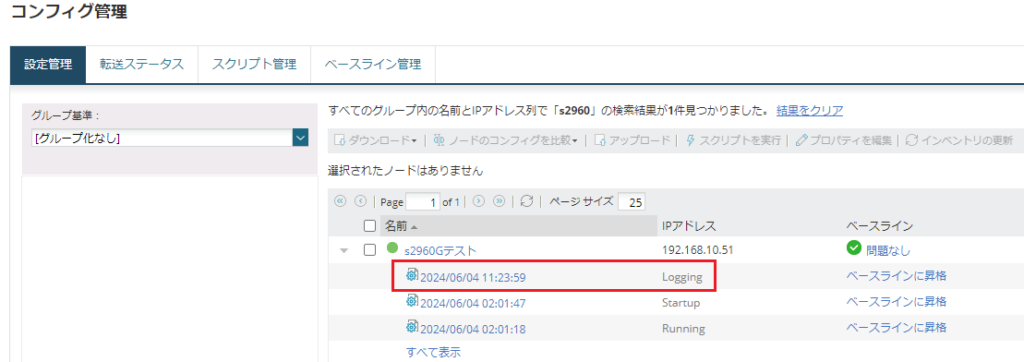1024x362 pixels.
Task: Go to the next page icon
Action: (x=478, y=201)
